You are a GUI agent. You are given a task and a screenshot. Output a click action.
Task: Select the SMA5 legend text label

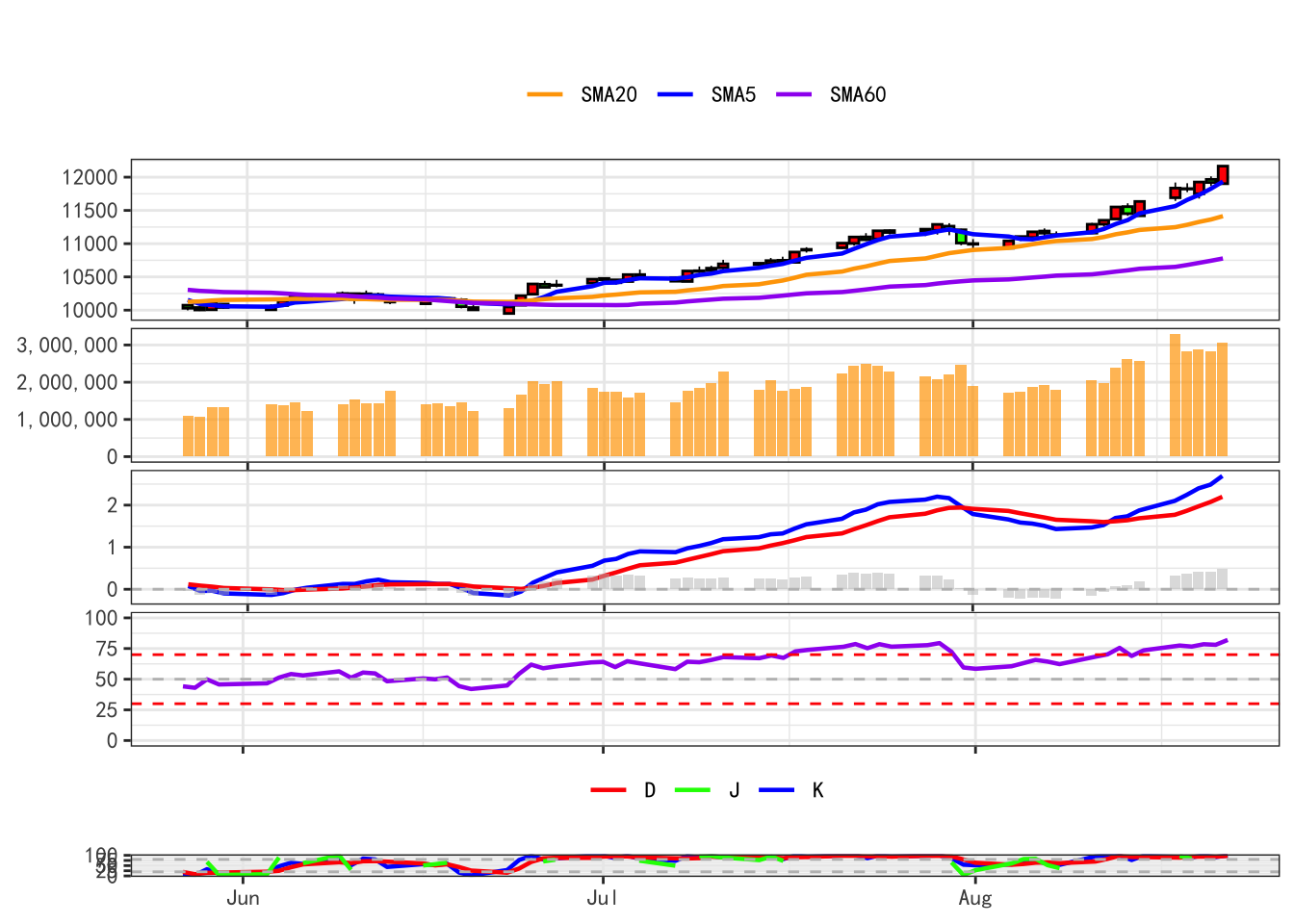point(734,94)
